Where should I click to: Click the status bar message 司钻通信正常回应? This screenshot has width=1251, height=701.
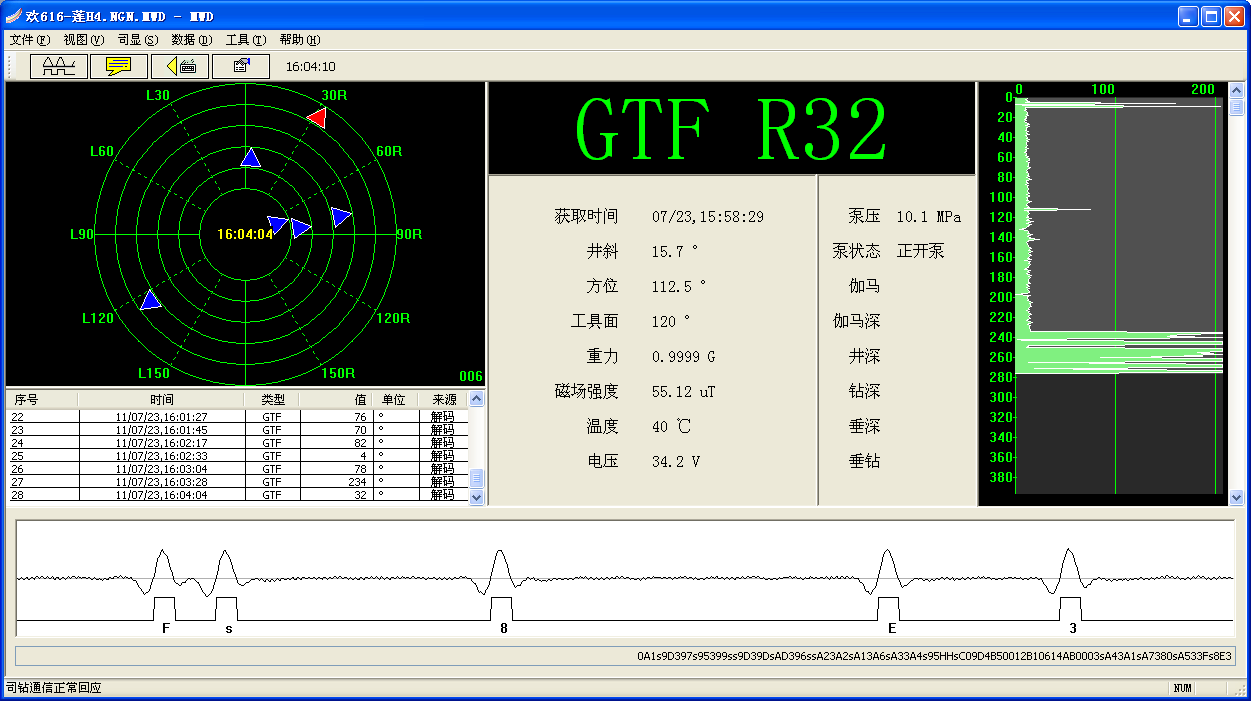[55, 688]
